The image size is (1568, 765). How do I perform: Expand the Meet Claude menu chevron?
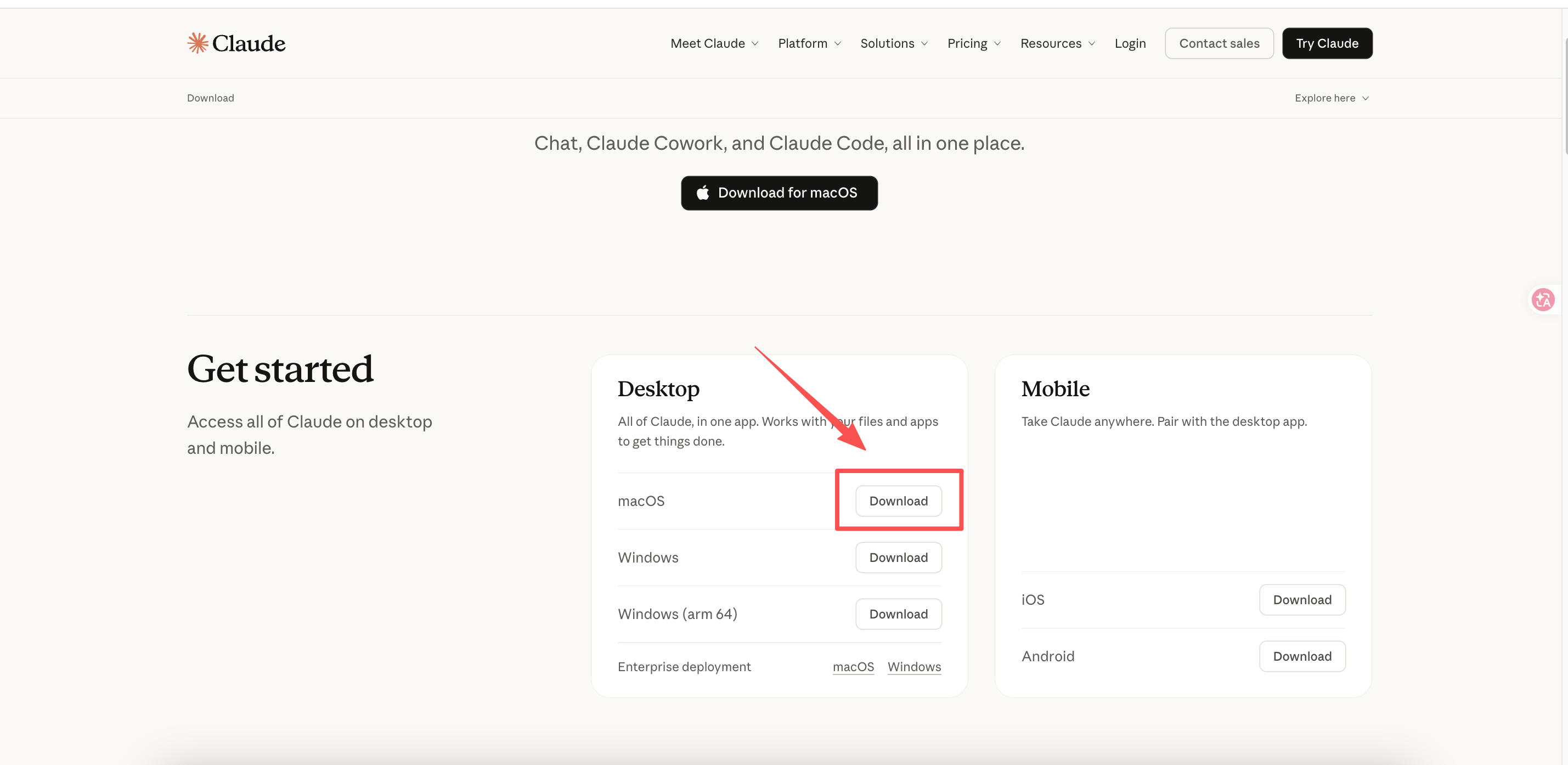tap(755, 44)
